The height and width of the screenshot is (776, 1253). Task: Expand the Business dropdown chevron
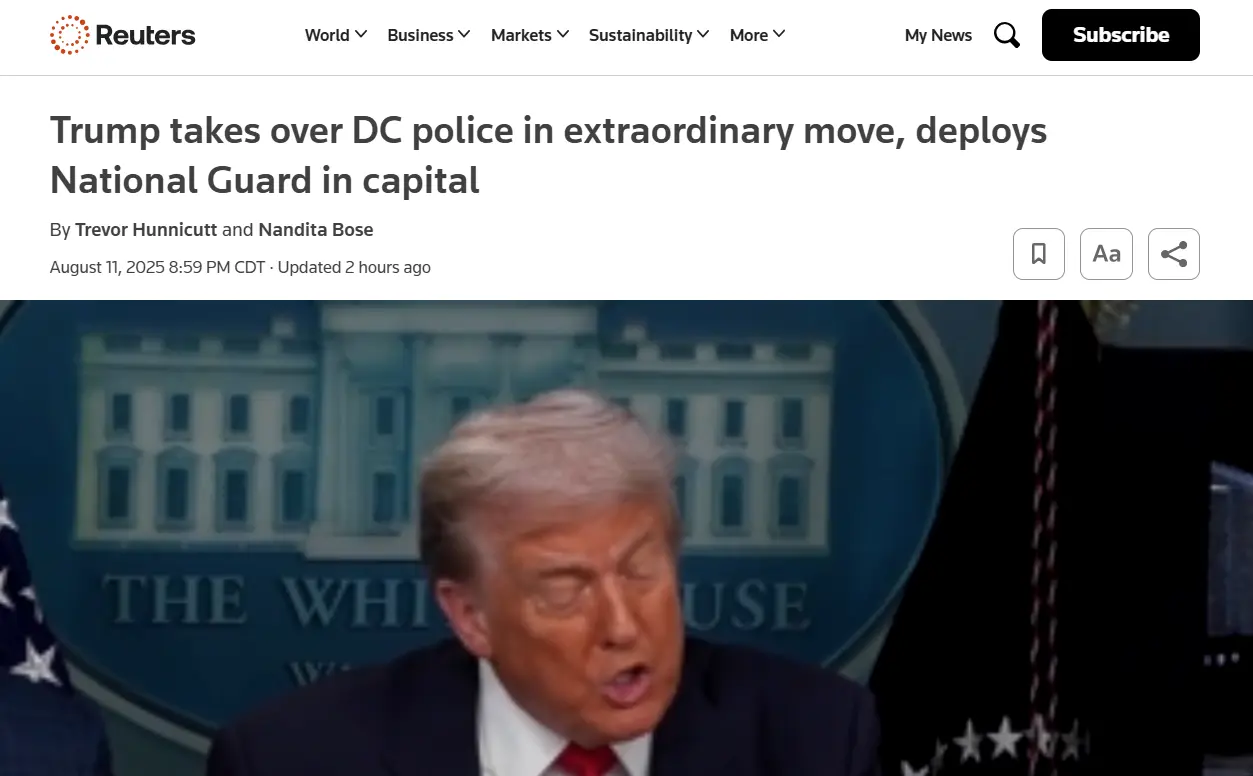tap(464, 35)
